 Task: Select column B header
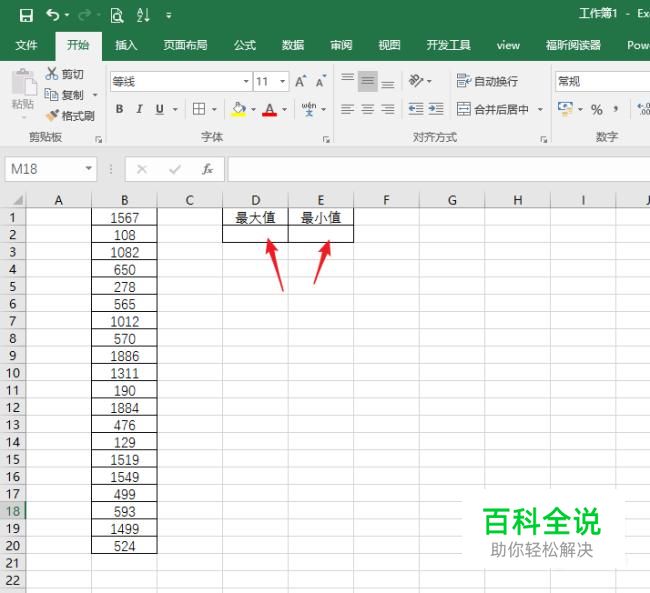click(x=124, y=200)
